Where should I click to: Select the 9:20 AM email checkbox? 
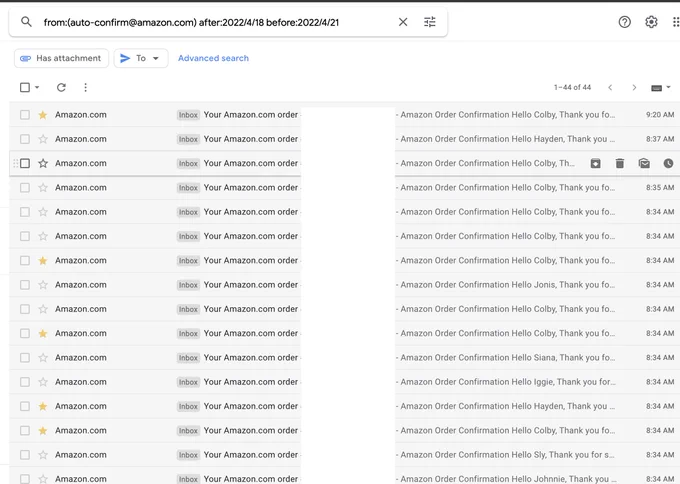click(25, 115)
